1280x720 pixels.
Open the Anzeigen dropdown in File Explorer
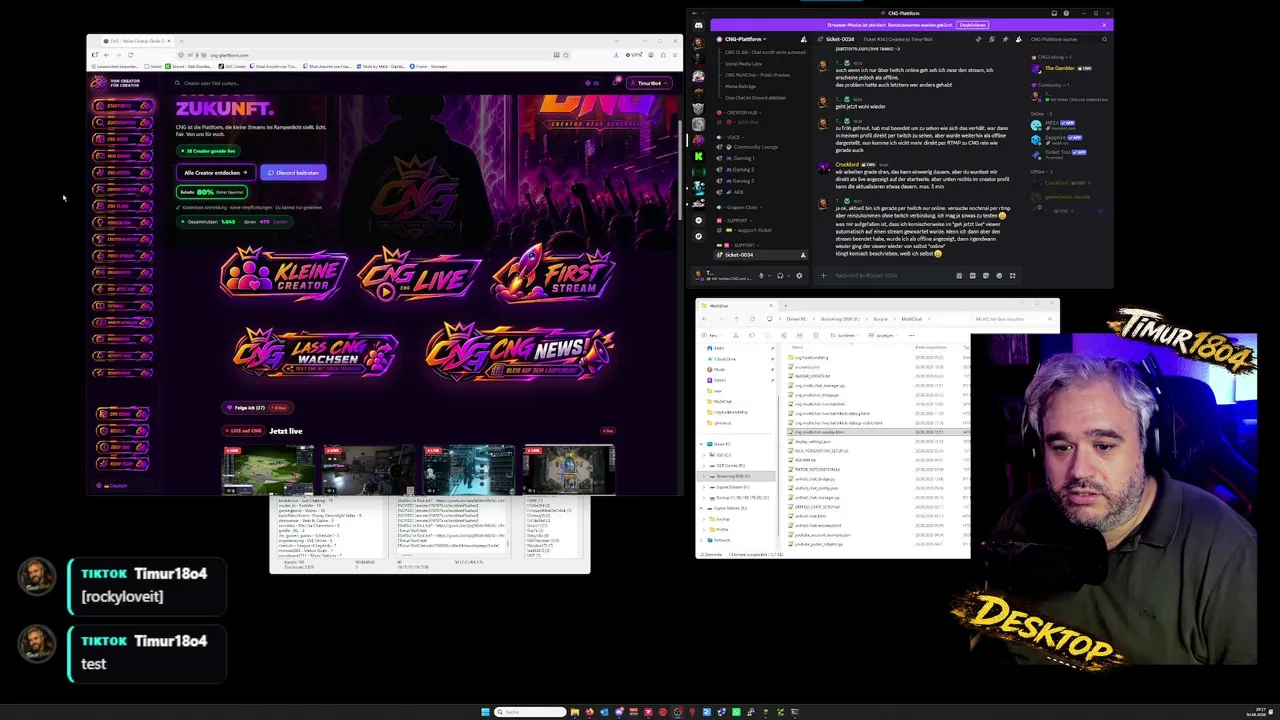point(884,335)
